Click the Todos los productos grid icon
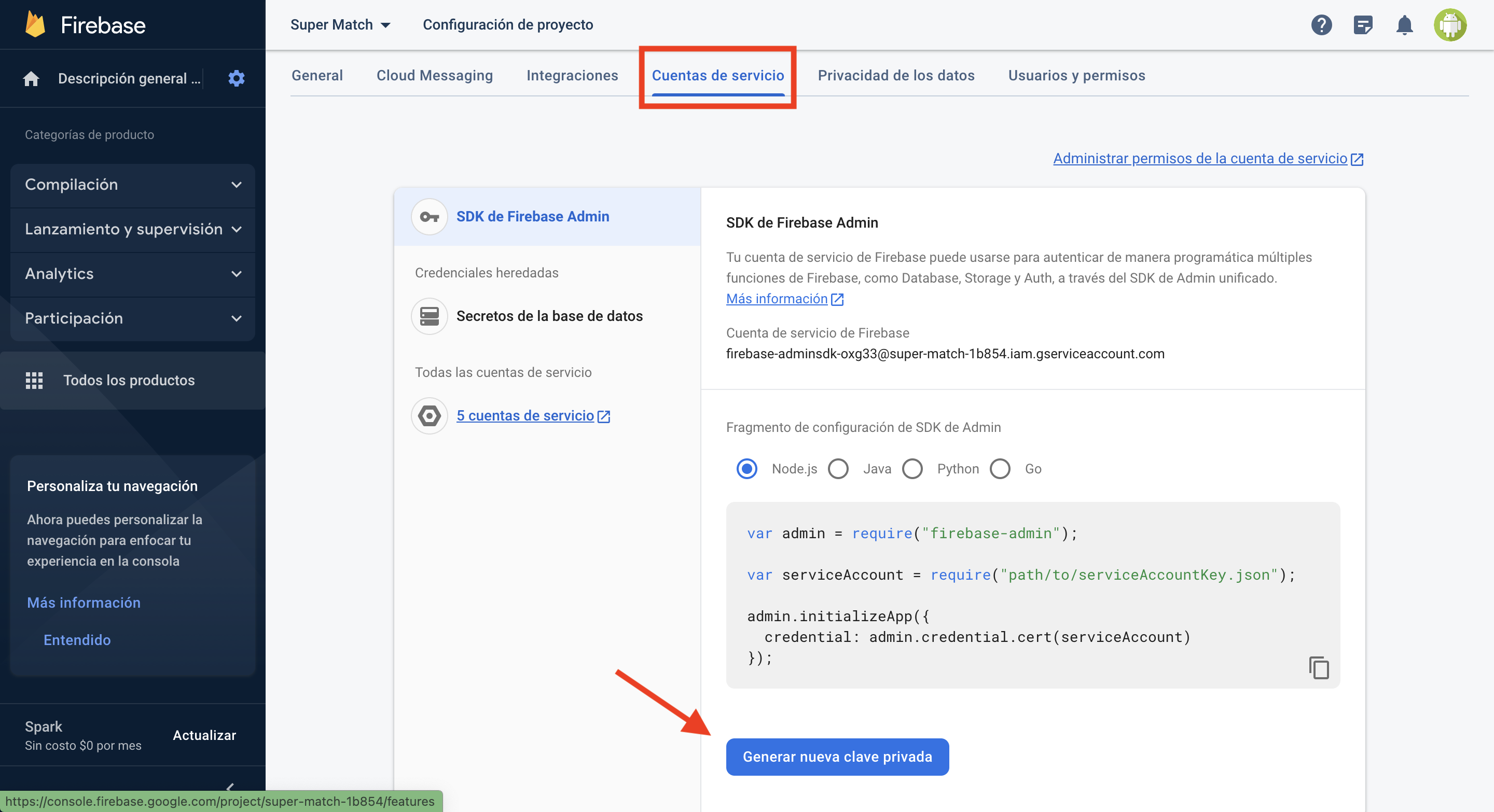1494x812 pixels. (x=34, y=380)
